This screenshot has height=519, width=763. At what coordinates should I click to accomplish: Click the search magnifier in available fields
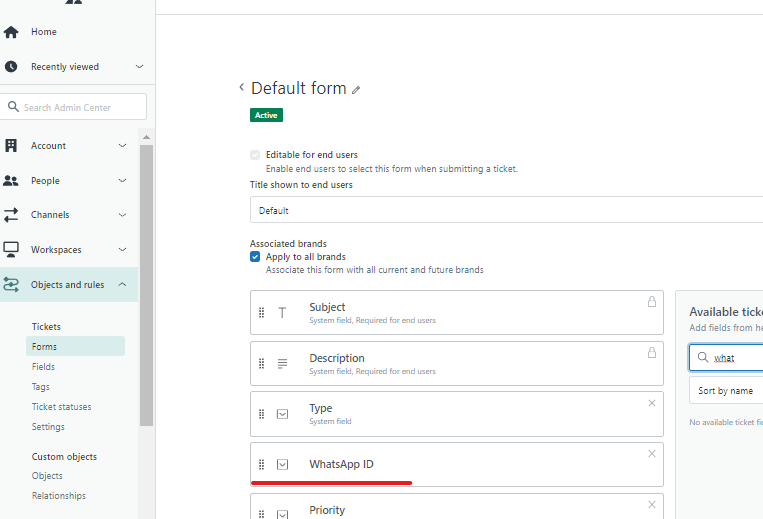(703, 358)
